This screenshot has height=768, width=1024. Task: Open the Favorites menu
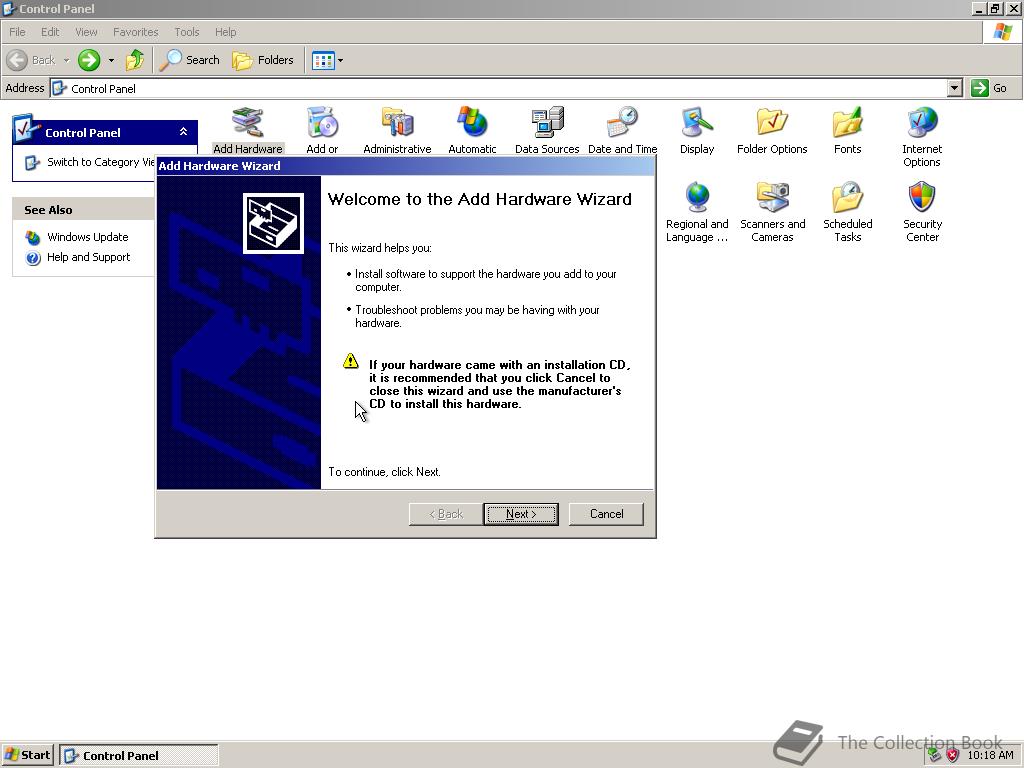click(x=135, y=32)
